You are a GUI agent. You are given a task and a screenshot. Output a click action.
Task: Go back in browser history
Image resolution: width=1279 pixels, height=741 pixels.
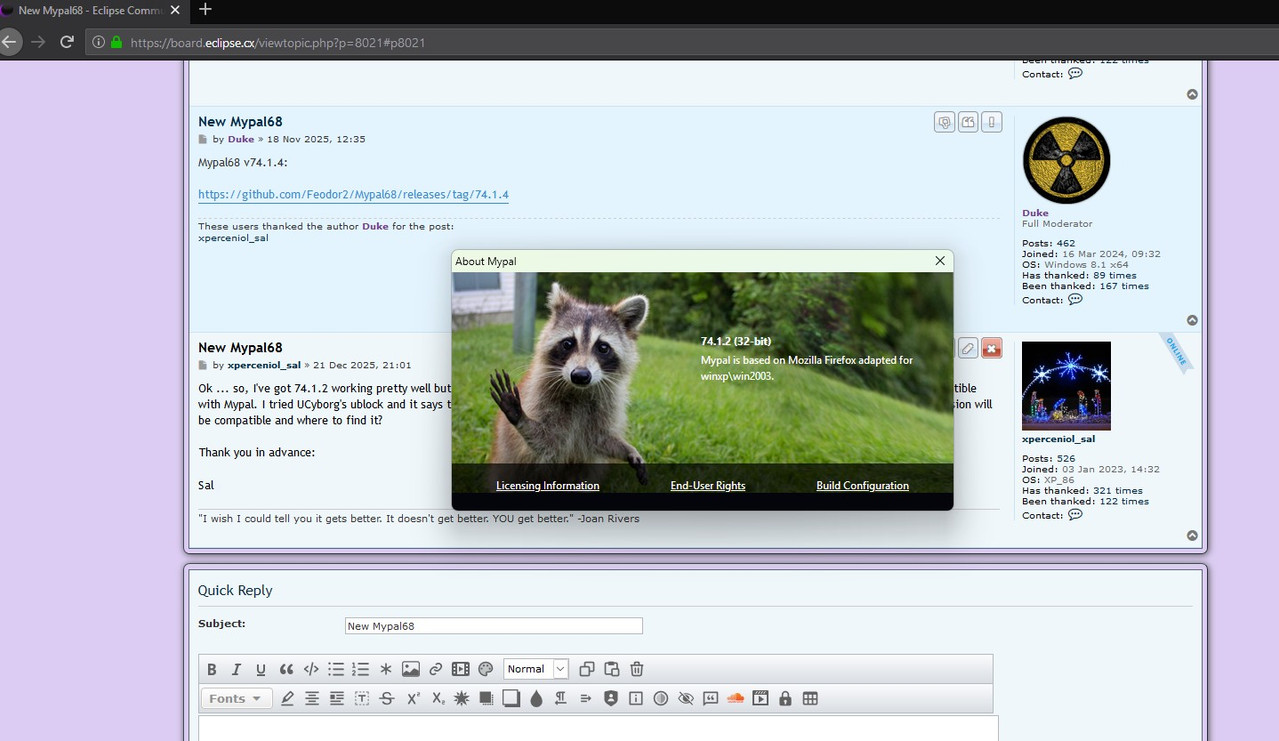(10, 42)
